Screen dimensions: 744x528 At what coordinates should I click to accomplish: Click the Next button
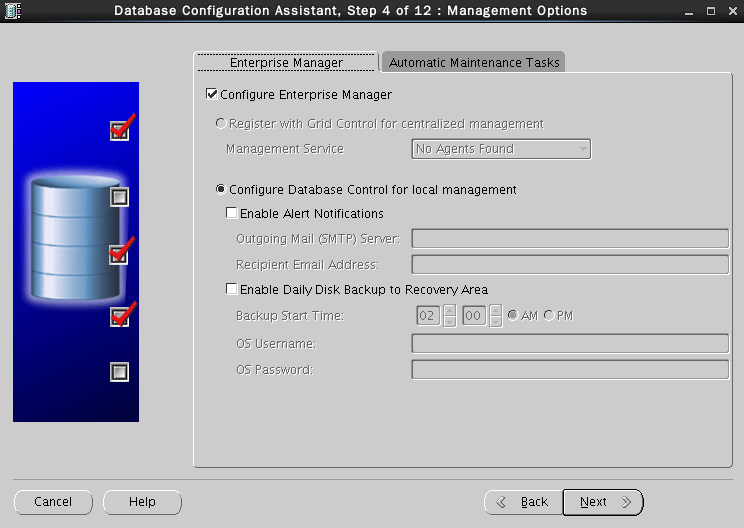[602, 502]
